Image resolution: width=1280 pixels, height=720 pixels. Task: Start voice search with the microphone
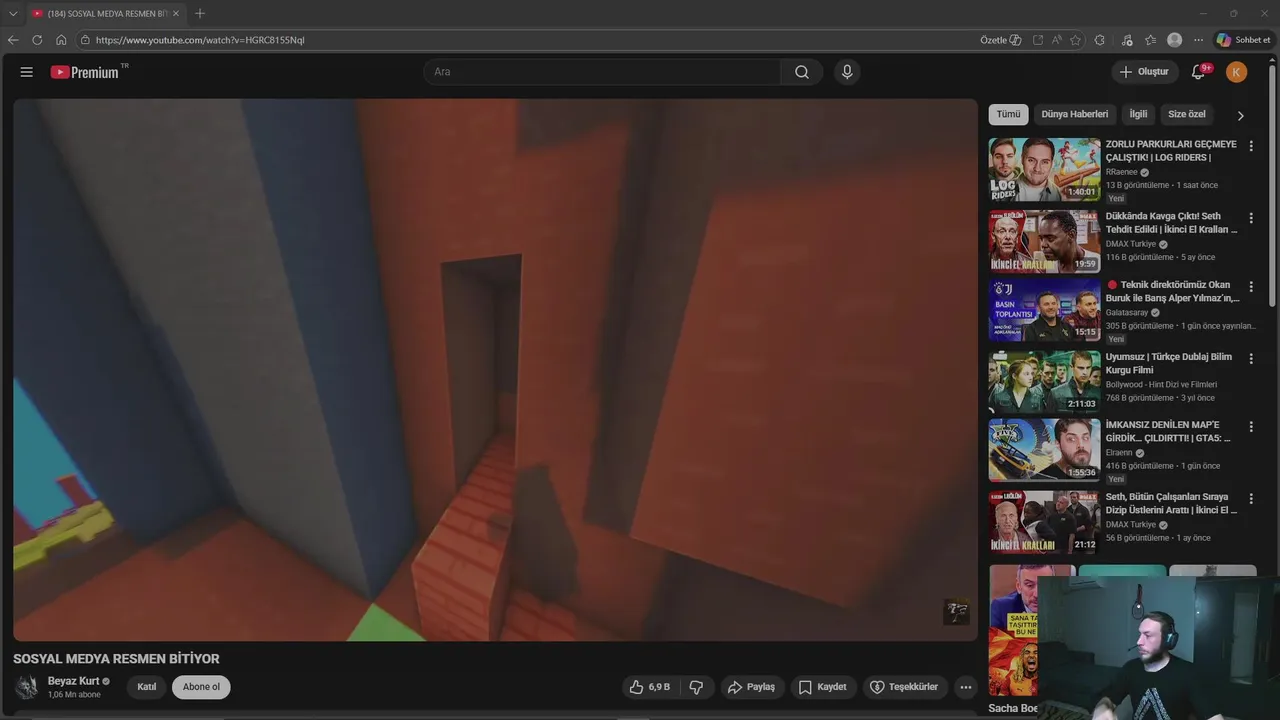coord(847,72)
